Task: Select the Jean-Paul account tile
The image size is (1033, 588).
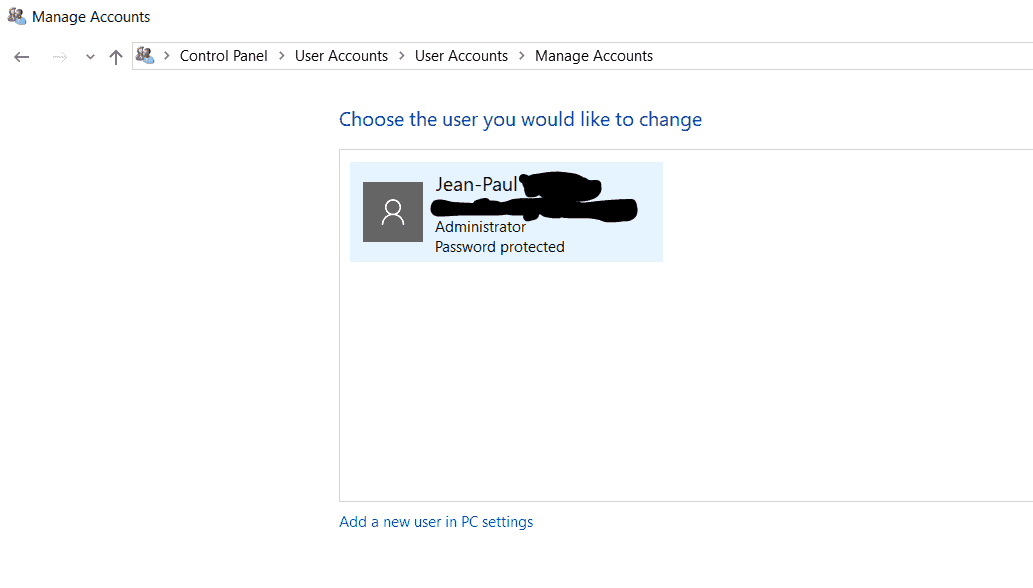Action: [506, 211]
